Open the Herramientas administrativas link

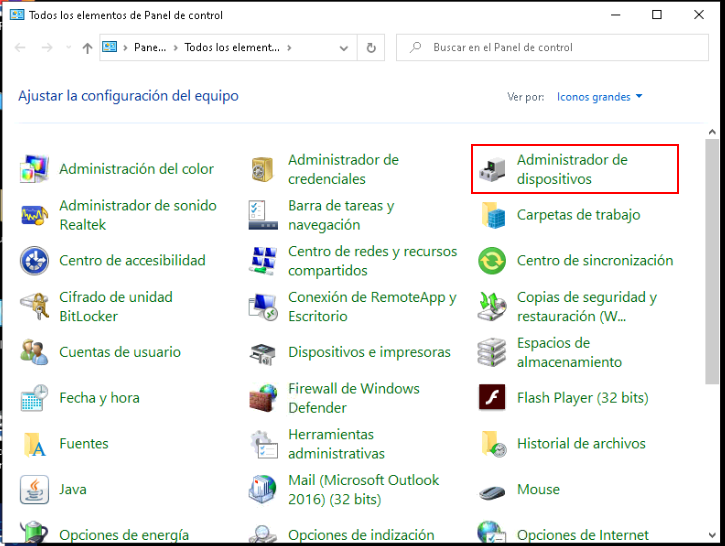[x=336, y=444]
